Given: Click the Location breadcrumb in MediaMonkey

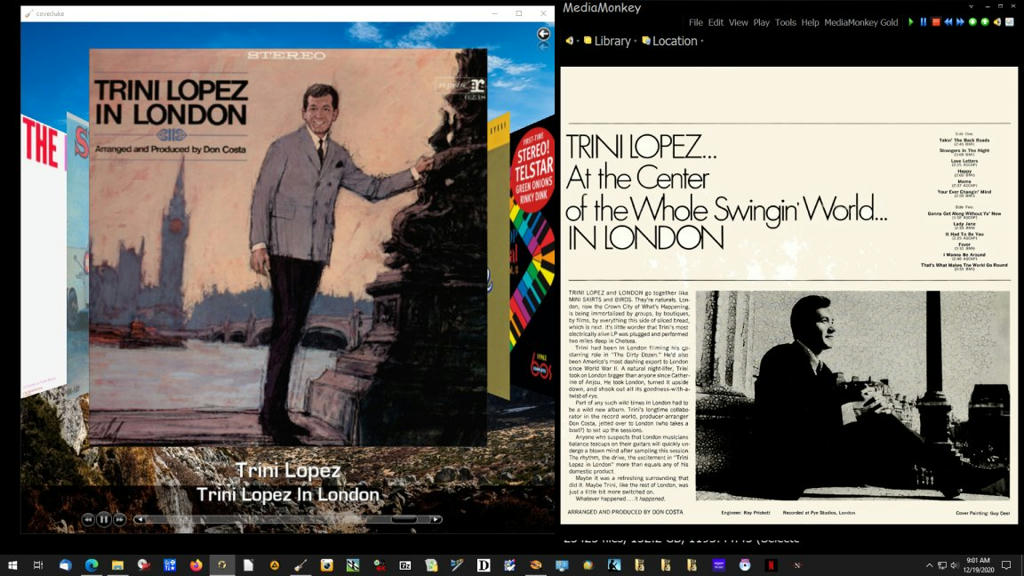Looking at the screenshot, I should (x=675, y=40).
